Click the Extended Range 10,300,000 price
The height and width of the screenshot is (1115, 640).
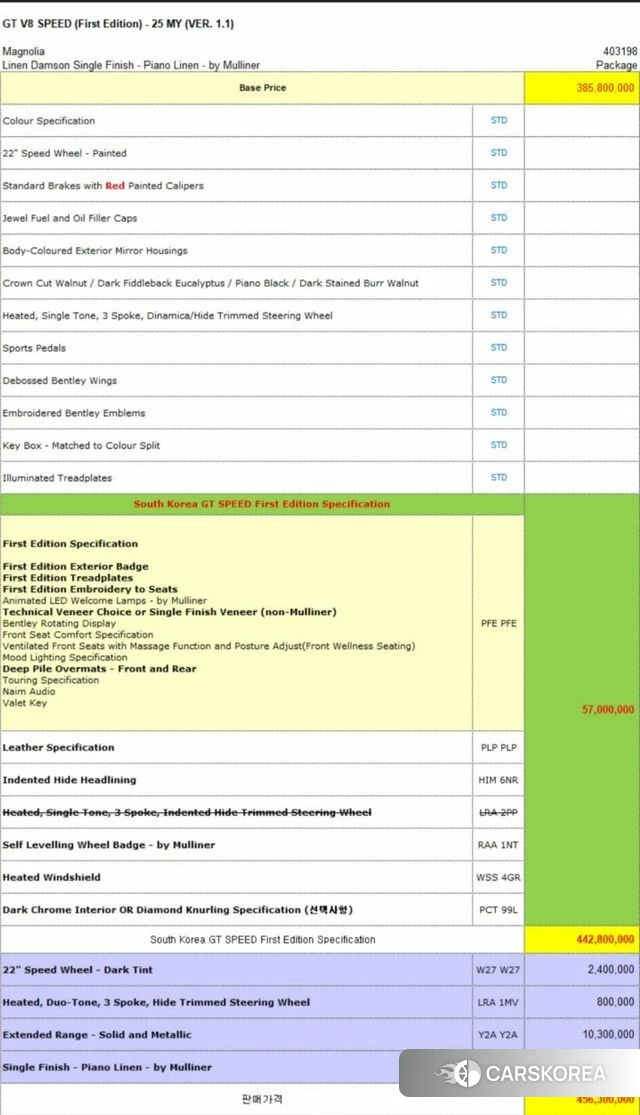pyautogui.click(x=608, y=1034)
